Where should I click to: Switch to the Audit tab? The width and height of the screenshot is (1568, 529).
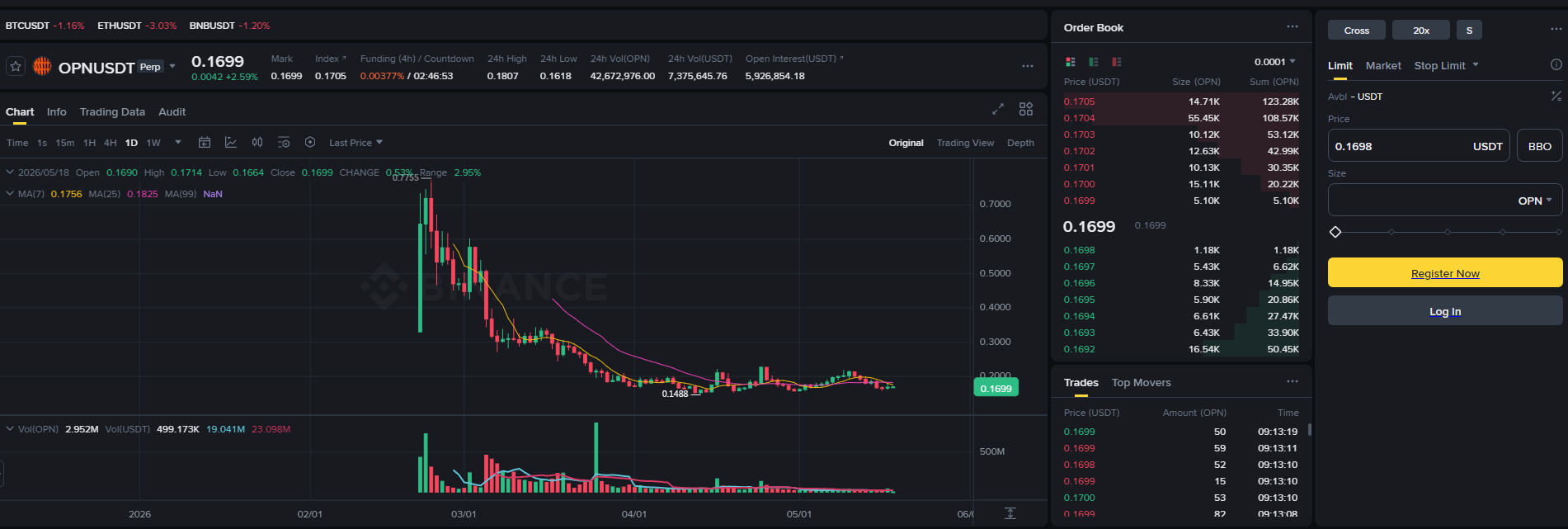[x=172, y=112]
